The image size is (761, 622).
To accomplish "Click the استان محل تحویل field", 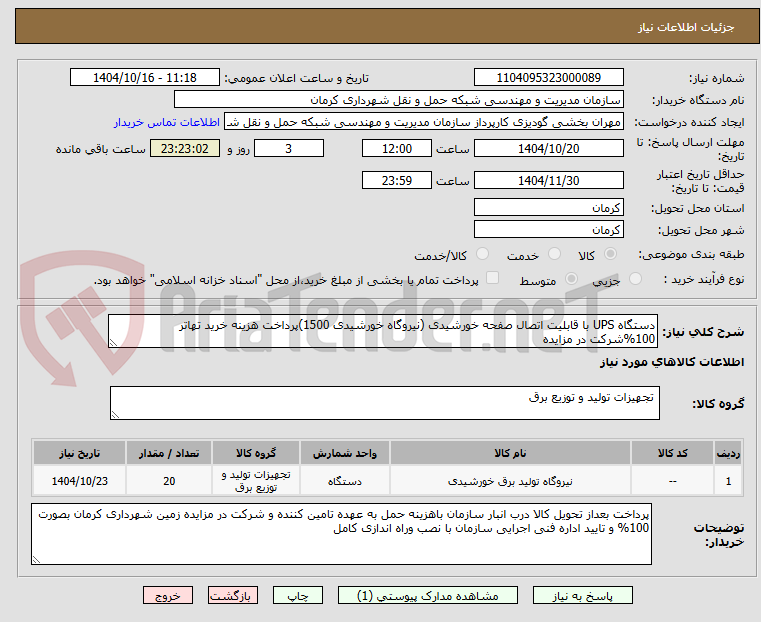I will [548, 208].
